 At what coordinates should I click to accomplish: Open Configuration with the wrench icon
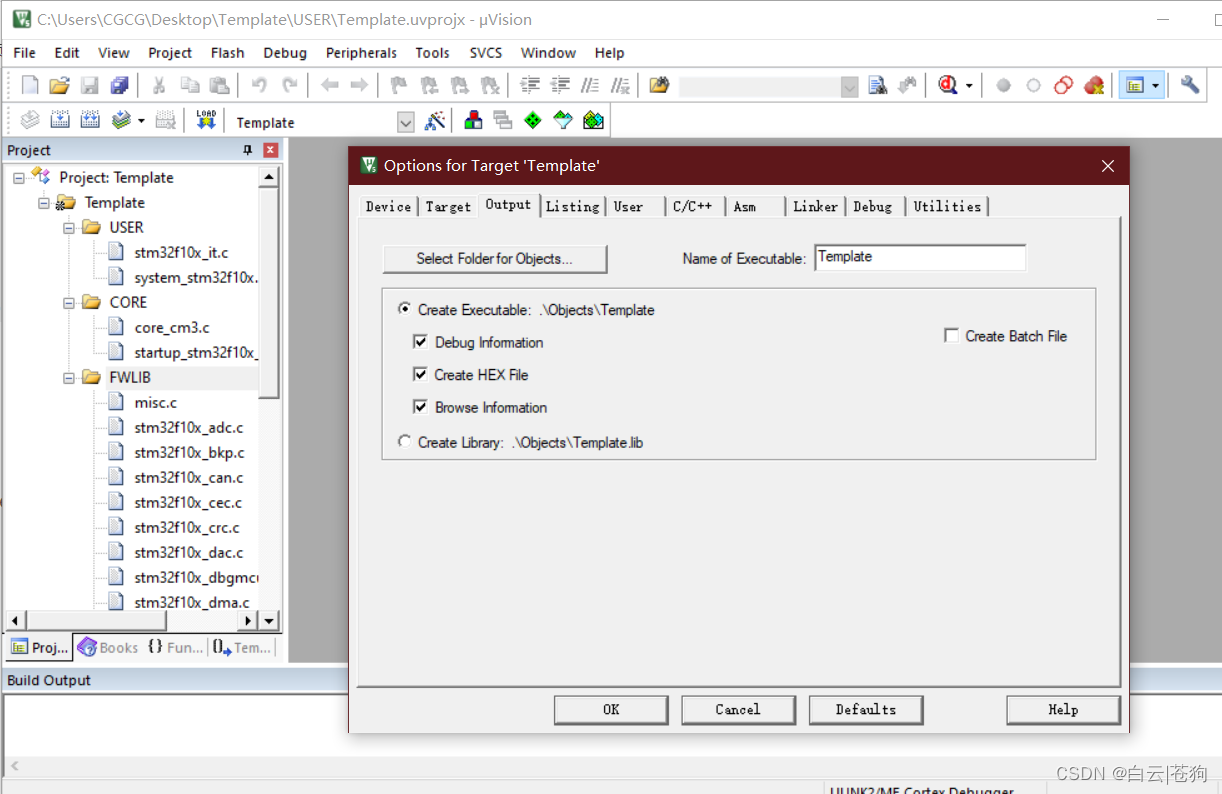coord(1190,86)
